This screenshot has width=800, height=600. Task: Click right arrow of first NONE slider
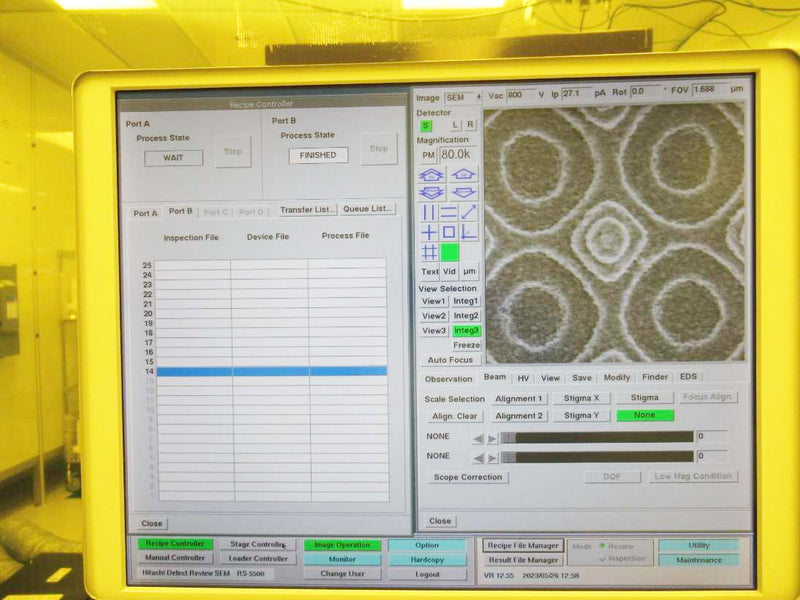coord(492,438)
